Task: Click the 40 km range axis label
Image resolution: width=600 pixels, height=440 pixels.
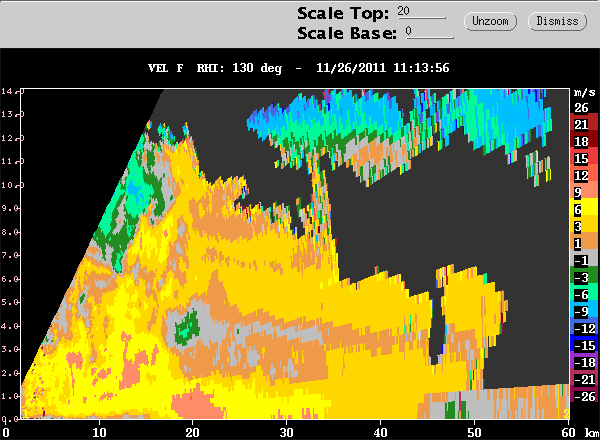Action: (380, 433)
